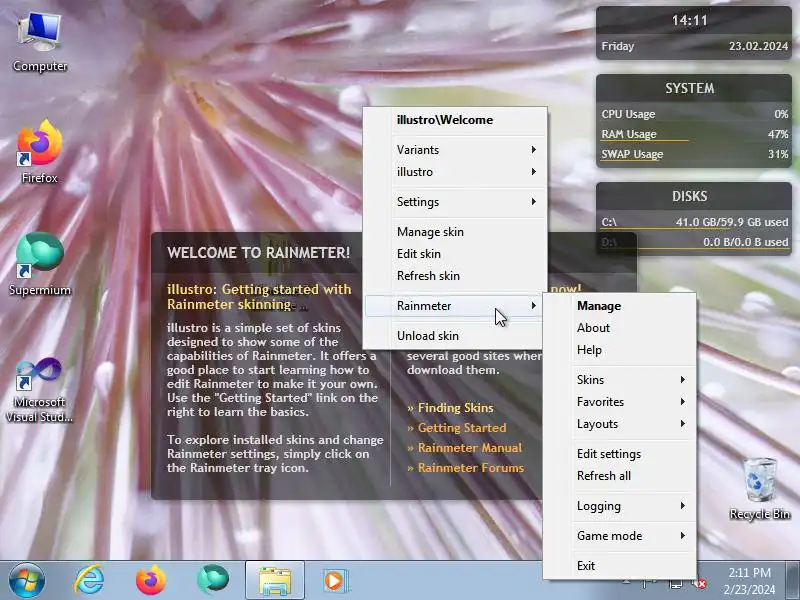Open the Computer desktop icon

(x=40, y=43)
